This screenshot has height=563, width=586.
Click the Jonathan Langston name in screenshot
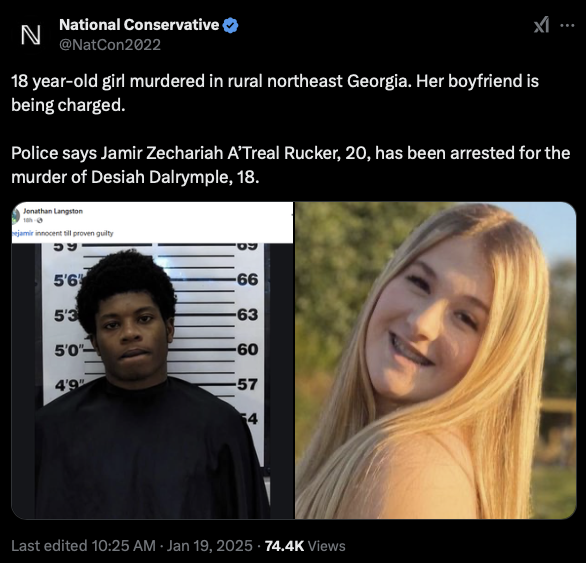53,211
